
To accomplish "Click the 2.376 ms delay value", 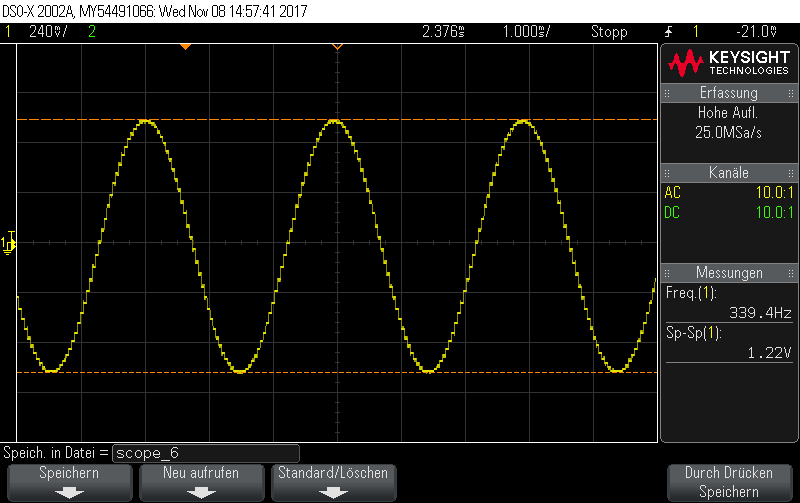I will [x=443, y=32].
